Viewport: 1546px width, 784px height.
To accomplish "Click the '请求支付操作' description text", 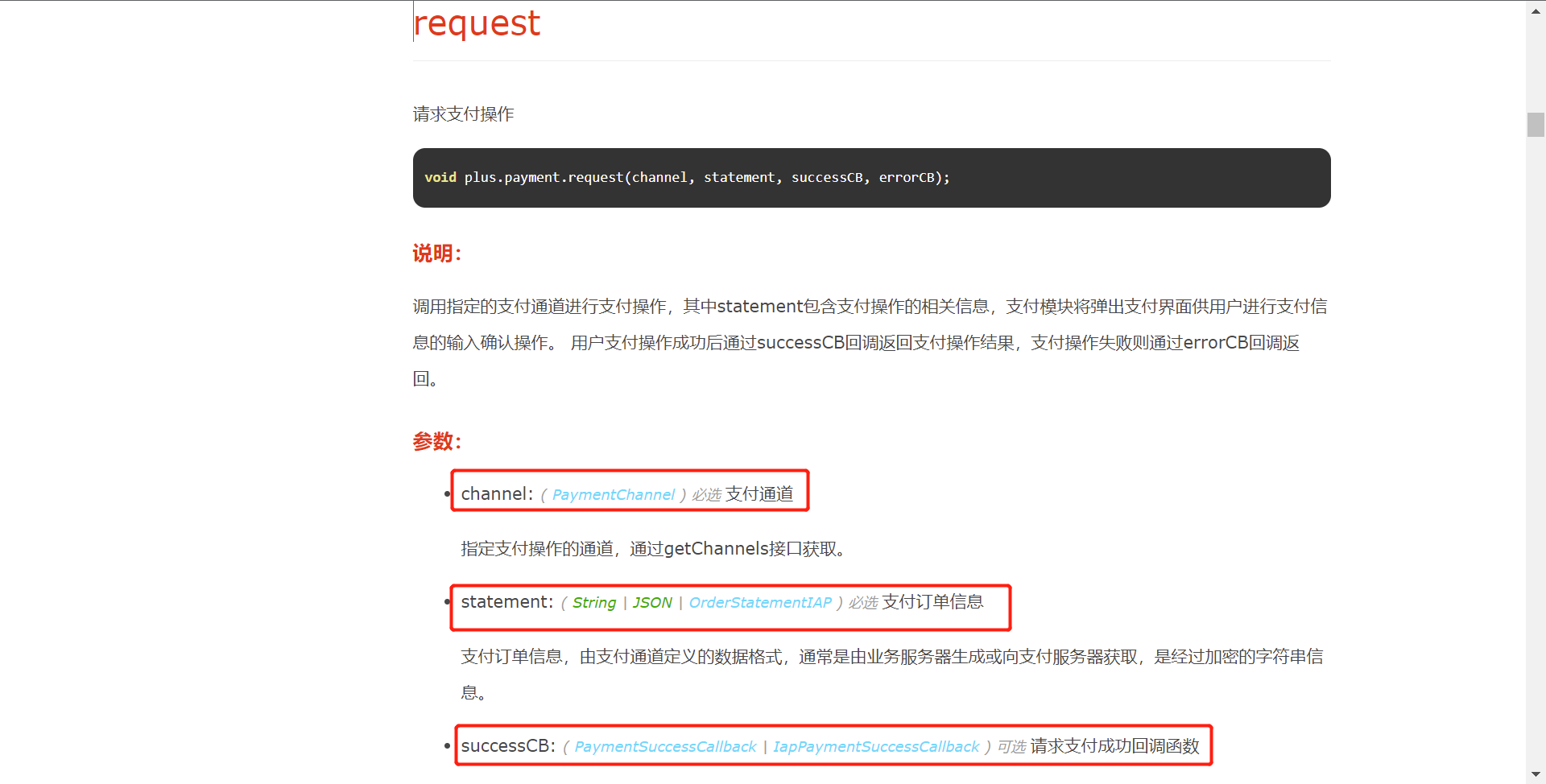I will pyautogui.click(x=463, y=114).
